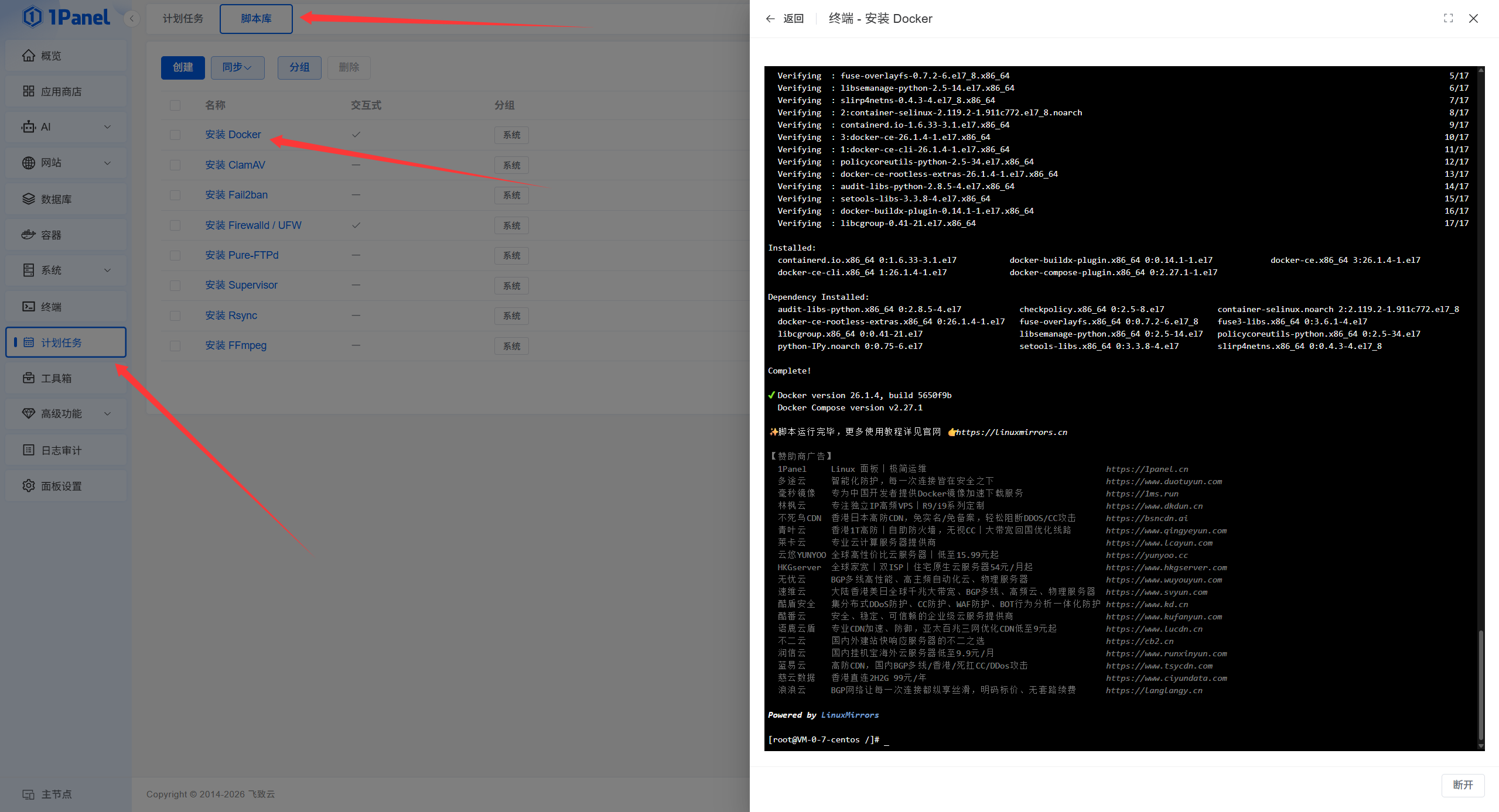1499x812 pixels.
Task: Expand the 网站 sidebar submenu
Action: pyautogui.click(x=107, y=163)
